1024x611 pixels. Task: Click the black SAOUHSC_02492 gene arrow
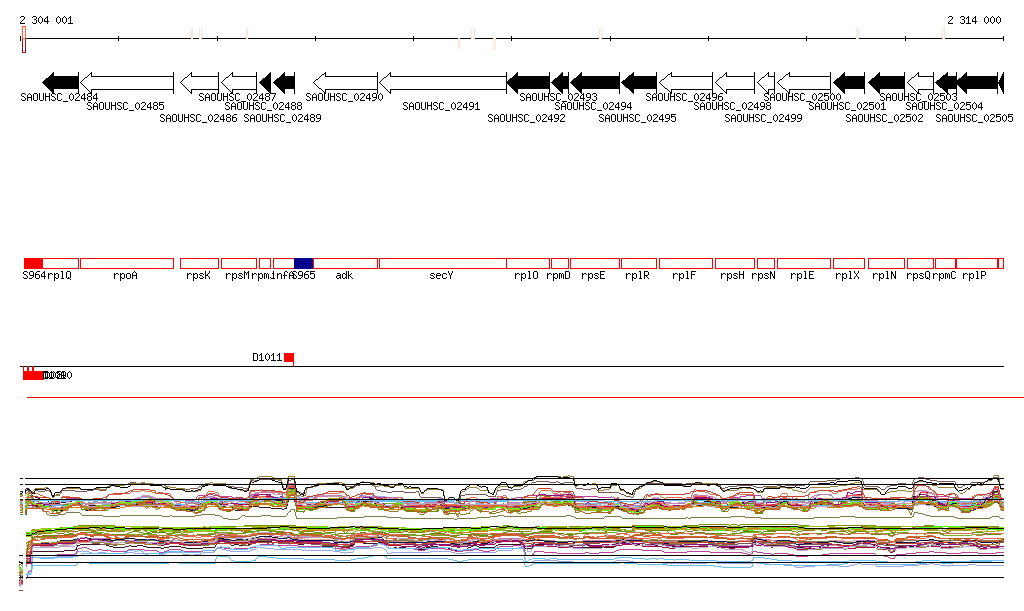click(528, 83)
